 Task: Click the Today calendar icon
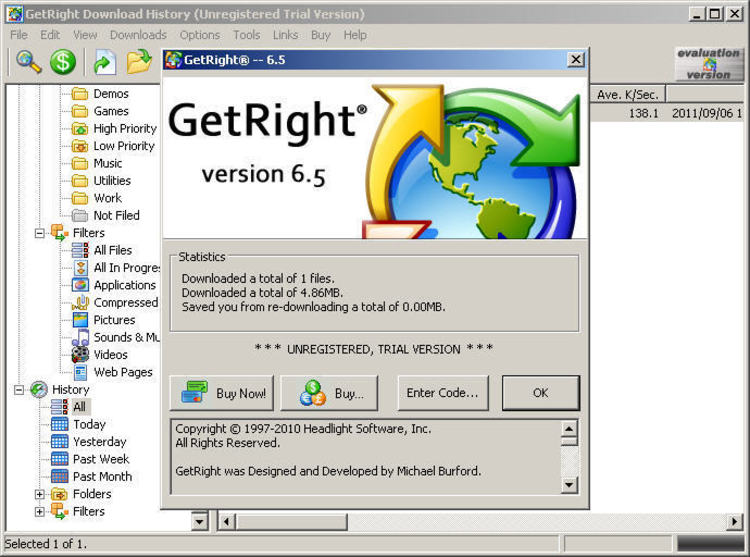coord(59,424)
